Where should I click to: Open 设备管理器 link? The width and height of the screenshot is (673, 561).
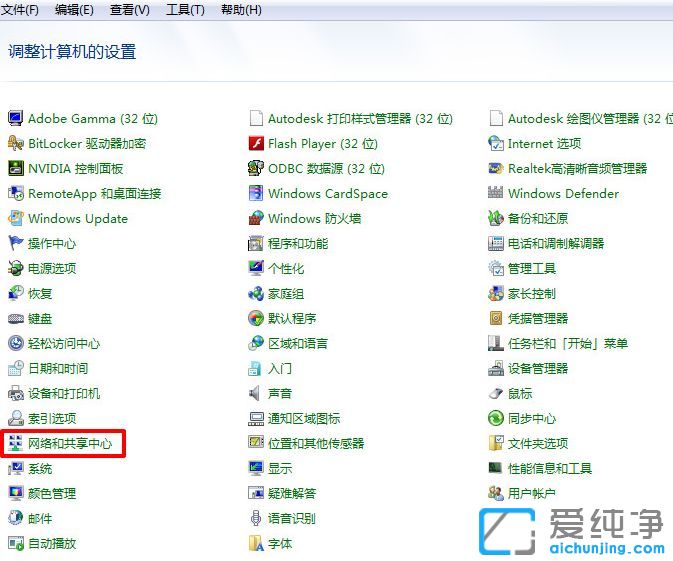point(538,368)
